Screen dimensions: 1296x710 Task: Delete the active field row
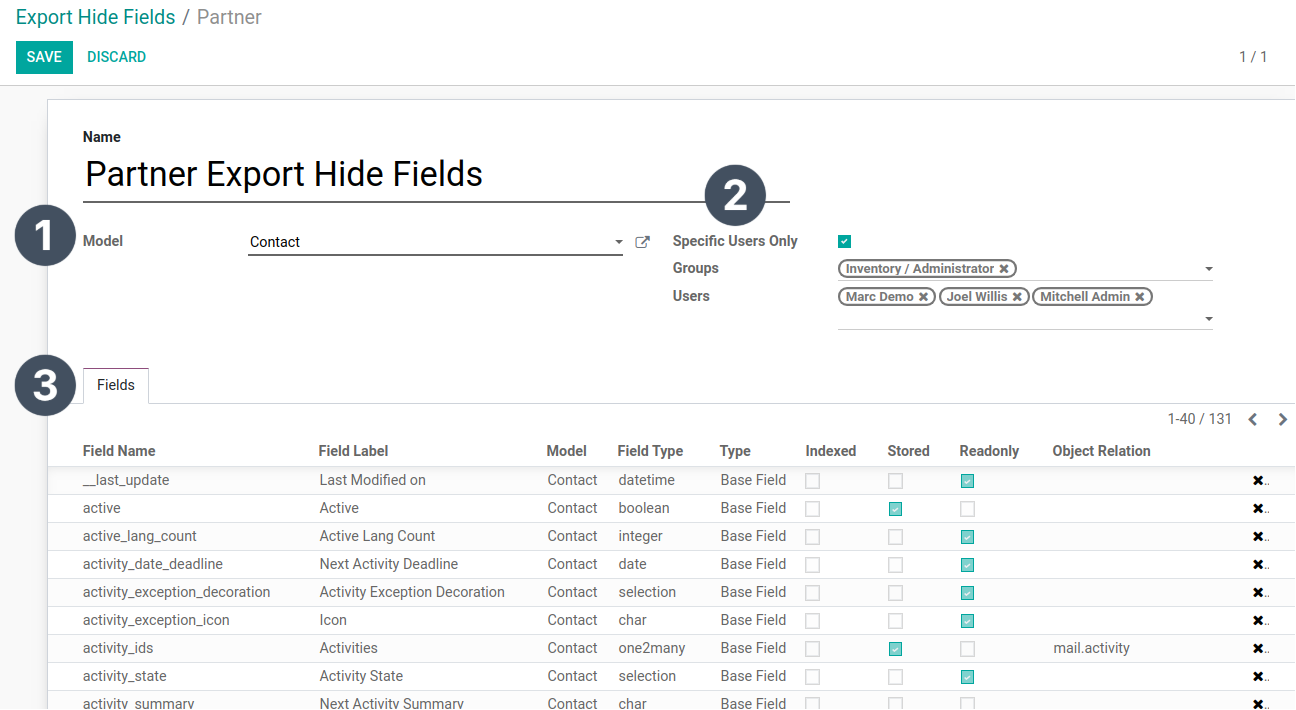1258,509
